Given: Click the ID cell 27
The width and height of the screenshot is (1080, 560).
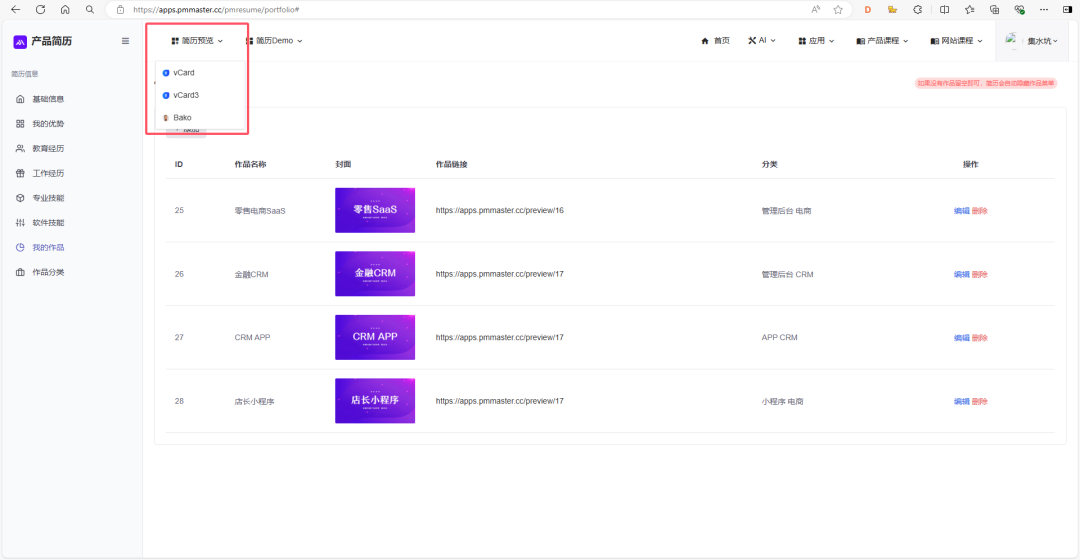Looking at the screenshot, I should [x=179, y=338].
